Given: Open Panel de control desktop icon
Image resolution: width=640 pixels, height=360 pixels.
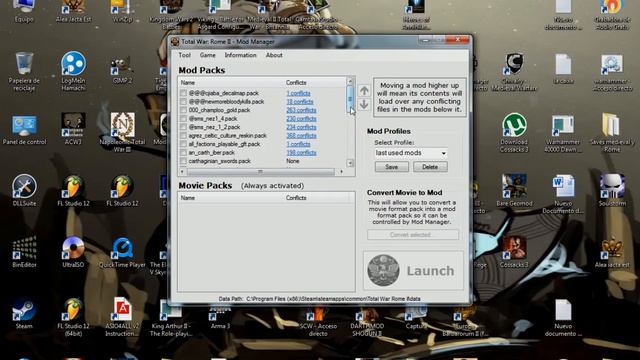Looking at the screenshot, I should point(24,130).
